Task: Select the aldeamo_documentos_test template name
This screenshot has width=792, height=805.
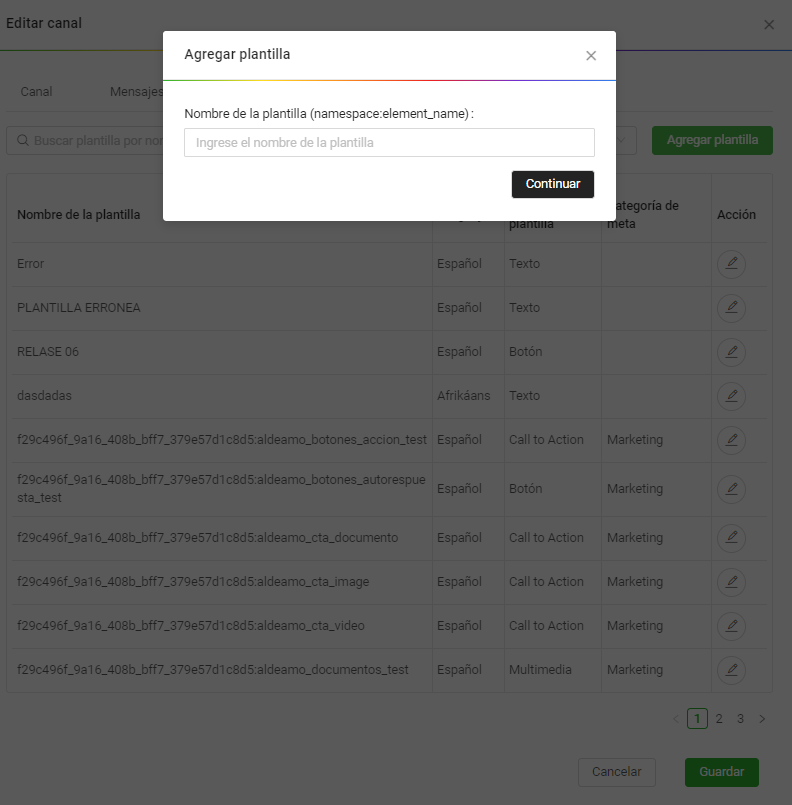Action: (x=213, y=670)
